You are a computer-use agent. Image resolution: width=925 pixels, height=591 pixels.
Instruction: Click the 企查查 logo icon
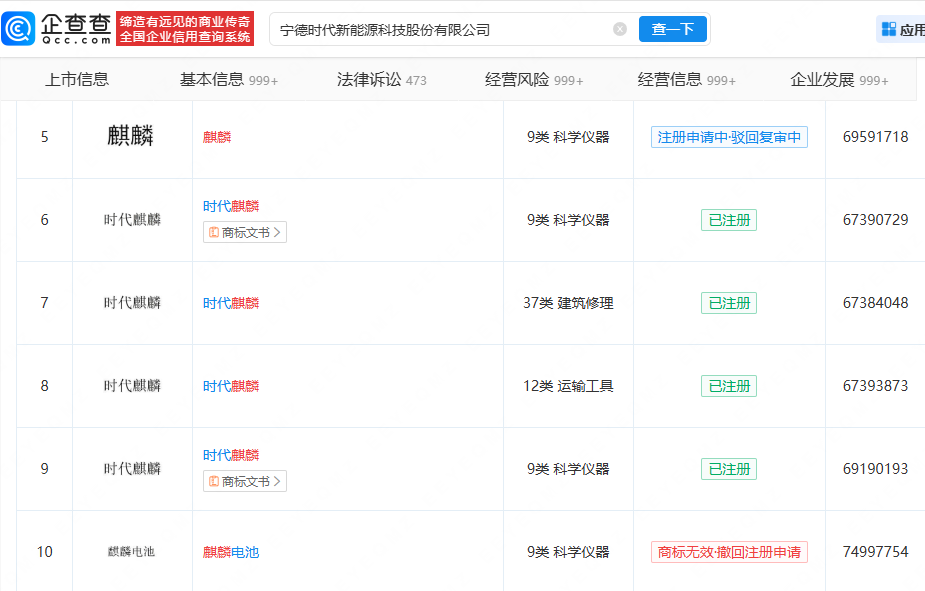(x=18, y=27)
